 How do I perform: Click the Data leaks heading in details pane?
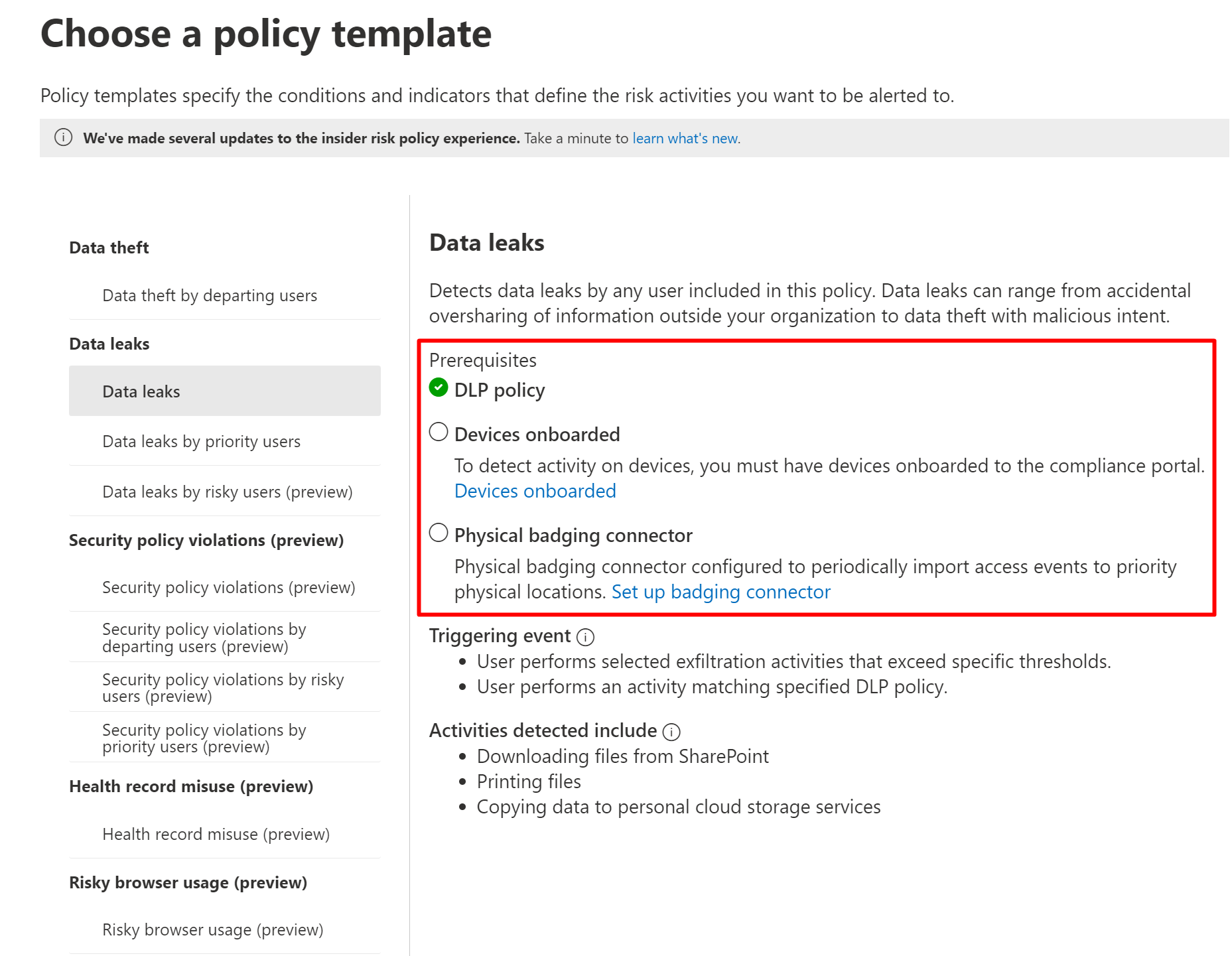coord(486,243)
